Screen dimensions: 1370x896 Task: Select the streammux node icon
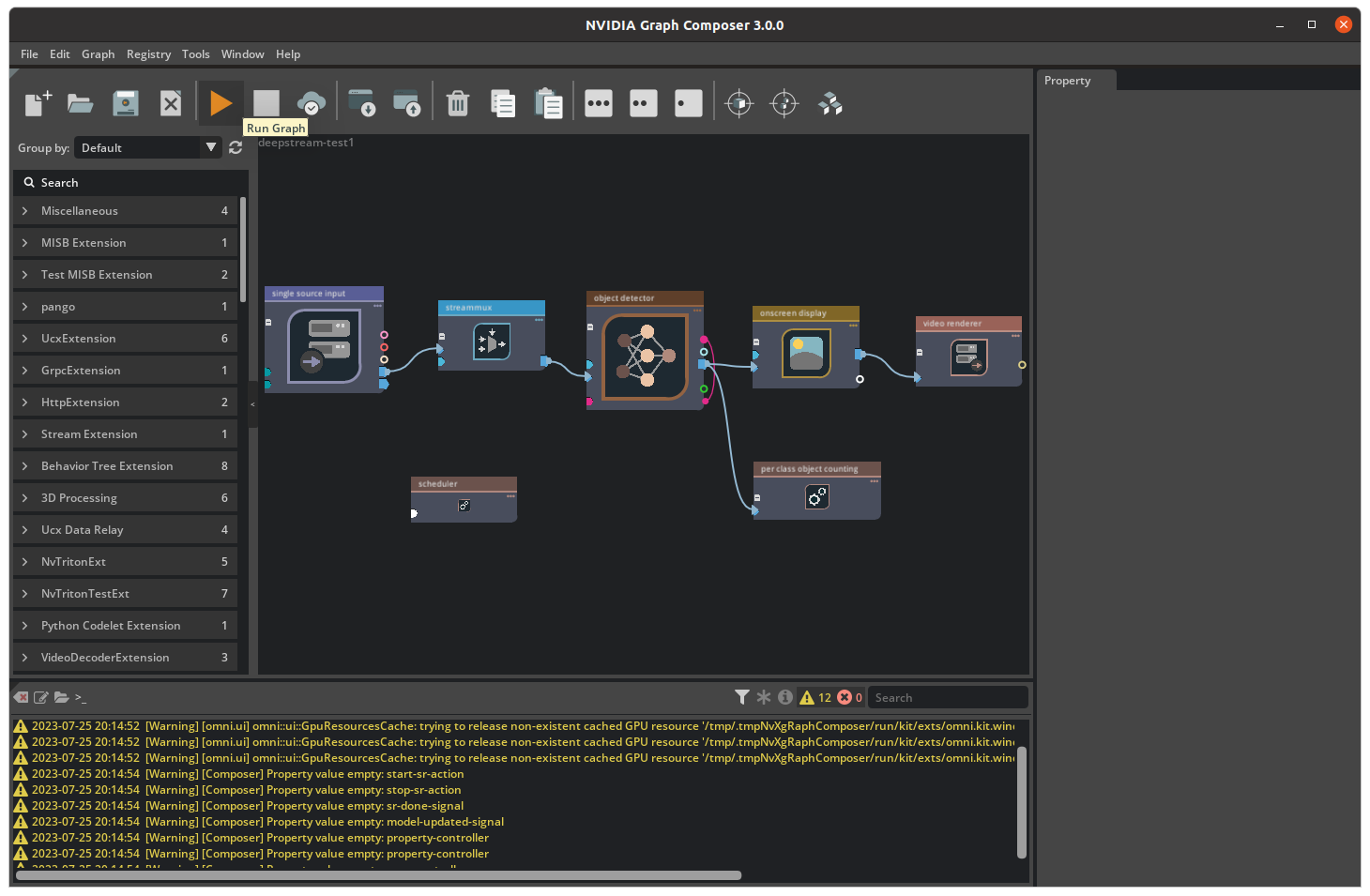[492, 342]
